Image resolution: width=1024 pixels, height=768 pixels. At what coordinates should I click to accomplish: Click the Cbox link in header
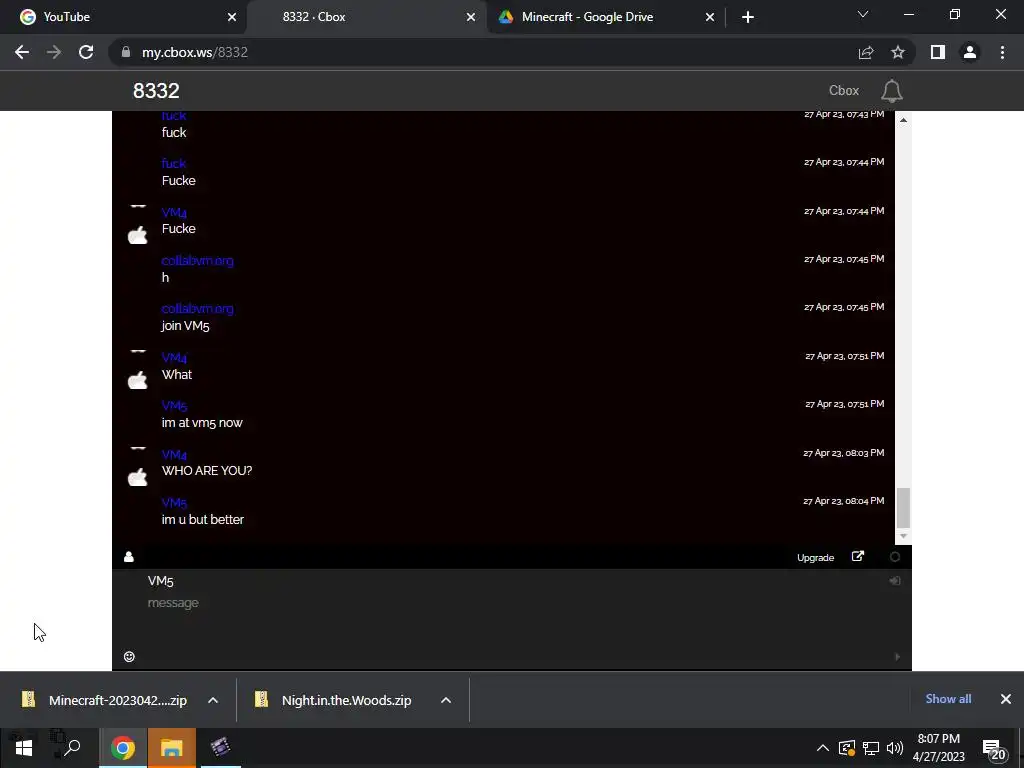coord(844,91)
